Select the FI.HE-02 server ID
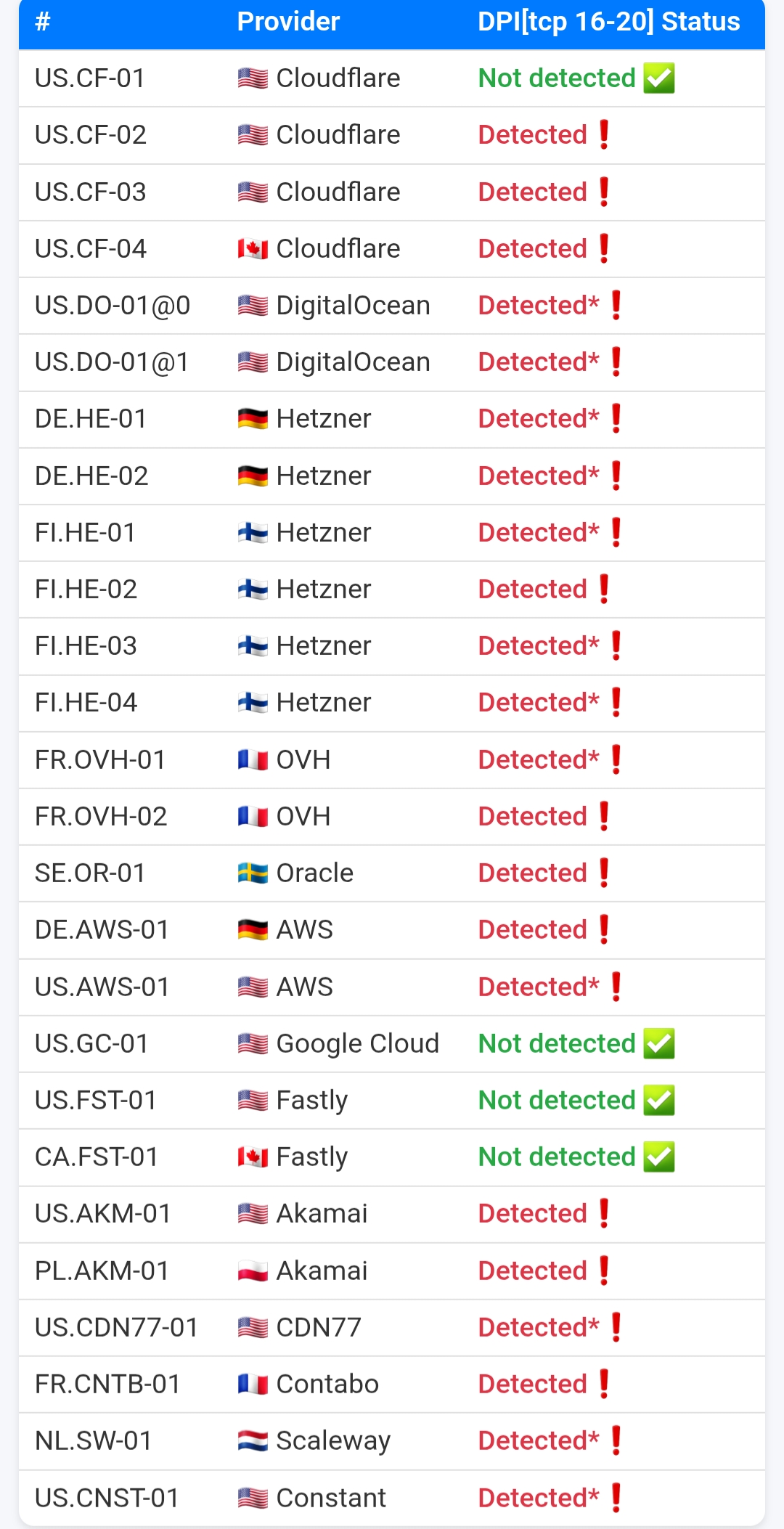Screen dimensions: 784x1529 (86, 590)
